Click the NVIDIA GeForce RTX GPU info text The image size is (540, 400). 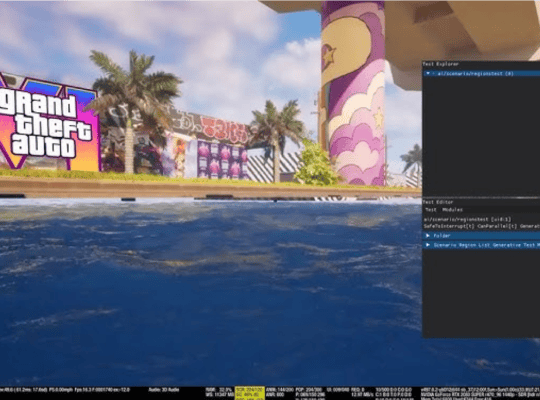(x=480, y=394)
